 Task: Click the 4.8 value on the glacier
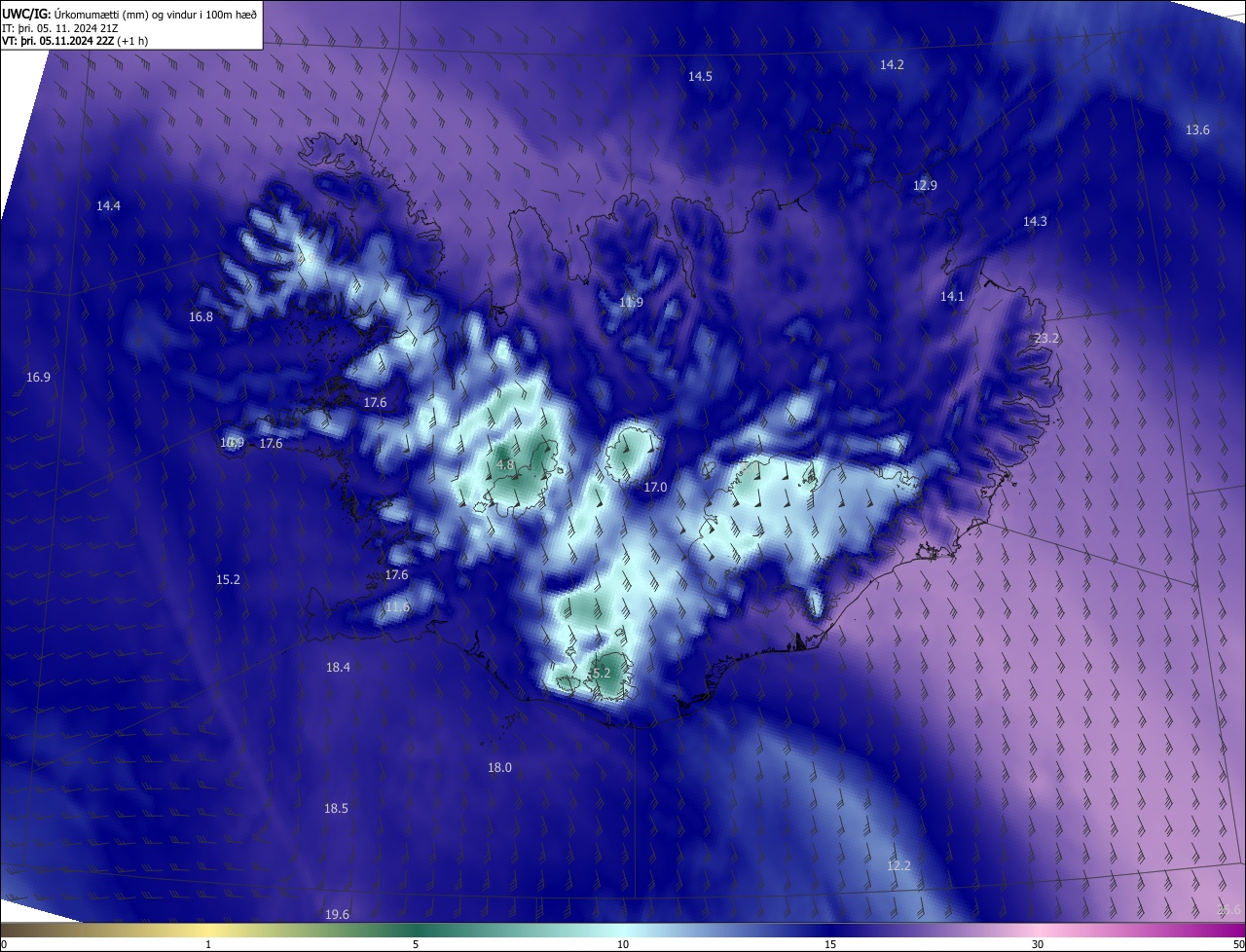point(504,465)
